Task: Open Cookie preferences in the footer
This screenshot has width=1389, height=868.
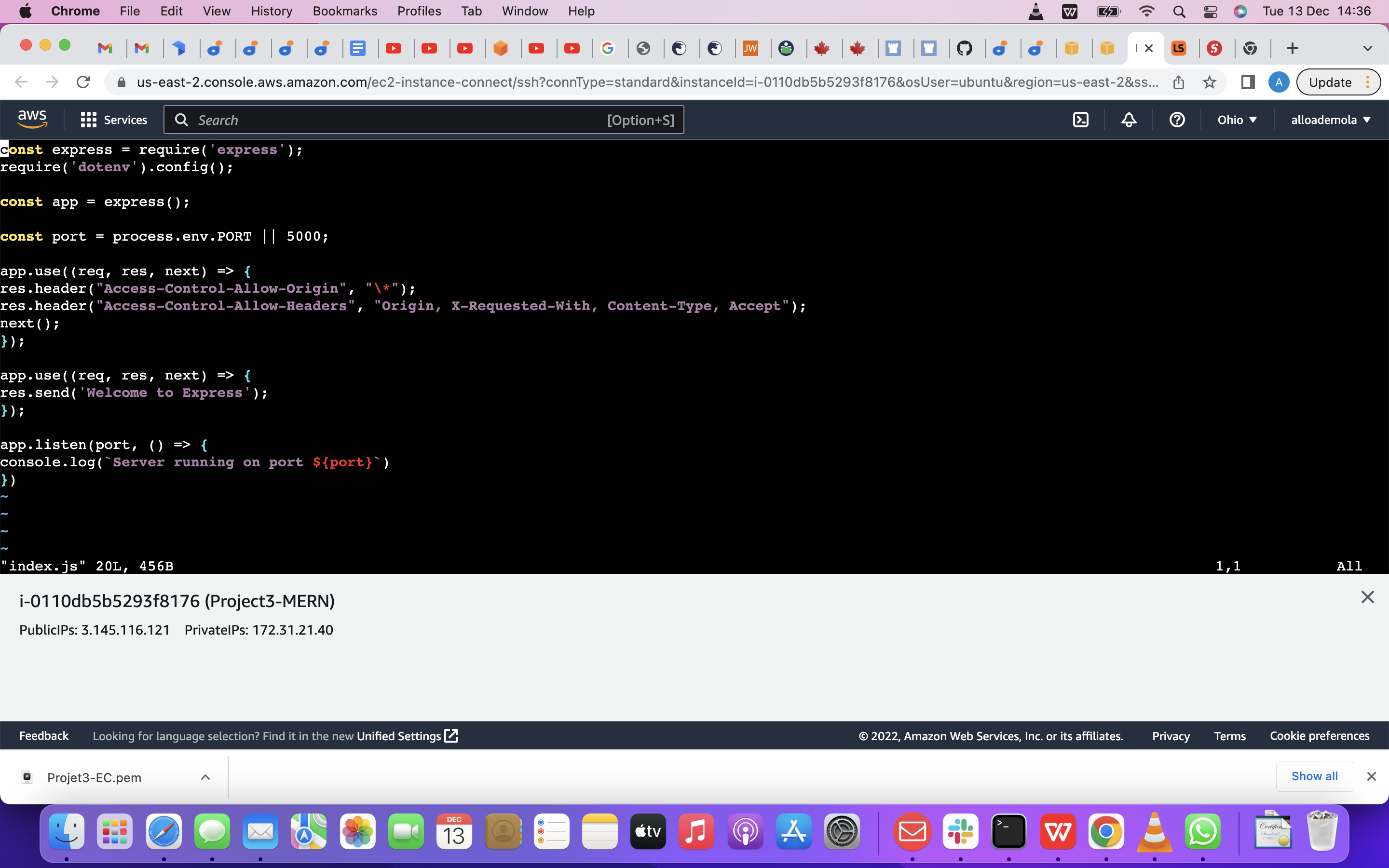Action: (1320, 735)
